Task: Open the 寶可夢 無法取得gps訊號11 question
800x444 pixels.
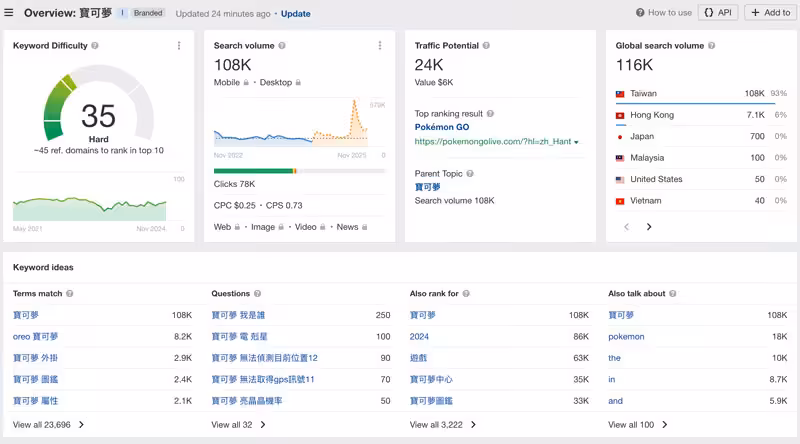Action: pos(263,380)
